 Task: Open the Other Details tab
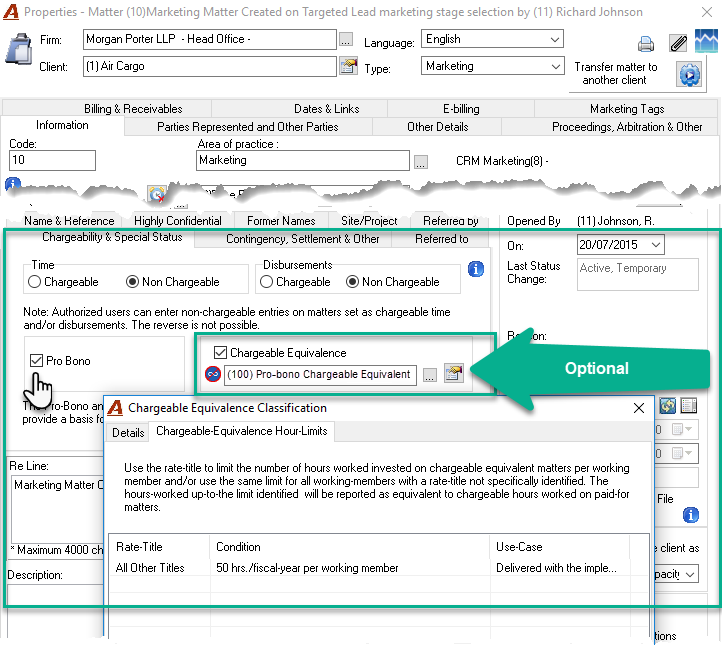tap(437, 127)
